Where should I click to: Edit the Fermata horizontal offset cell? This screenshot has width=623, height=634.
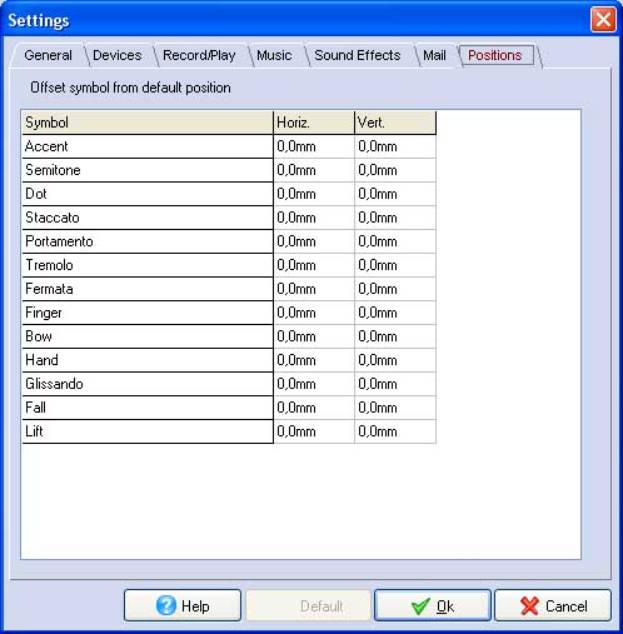pyautogui.click(x=314, y=289)
